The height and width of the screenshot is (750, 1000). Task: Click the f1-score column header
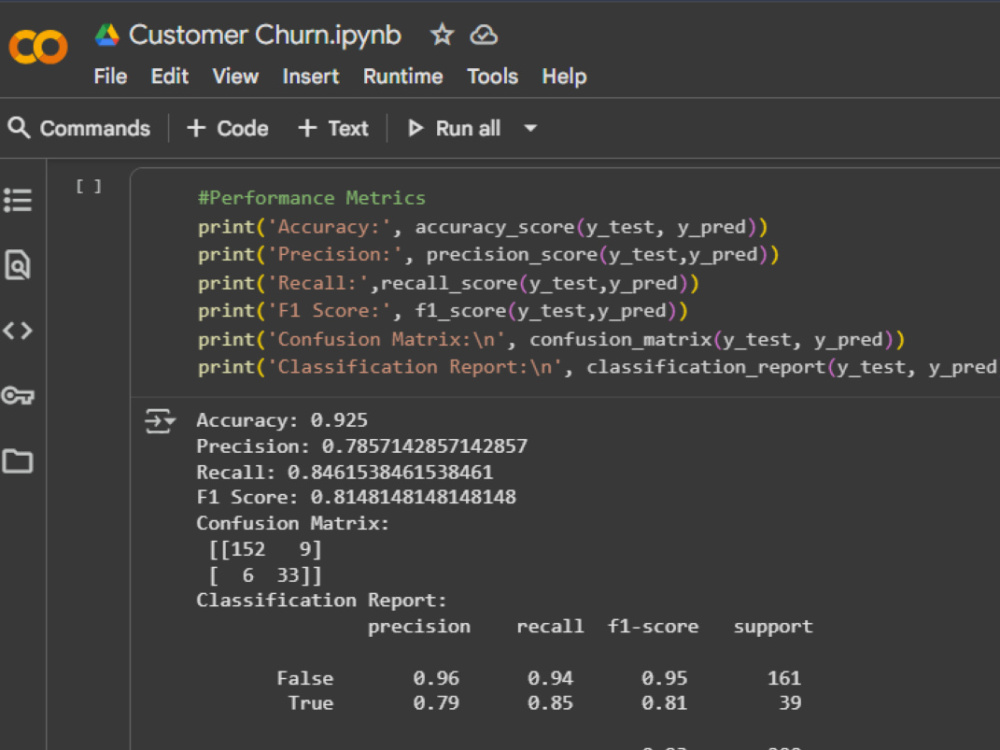(x=653, y=626)
